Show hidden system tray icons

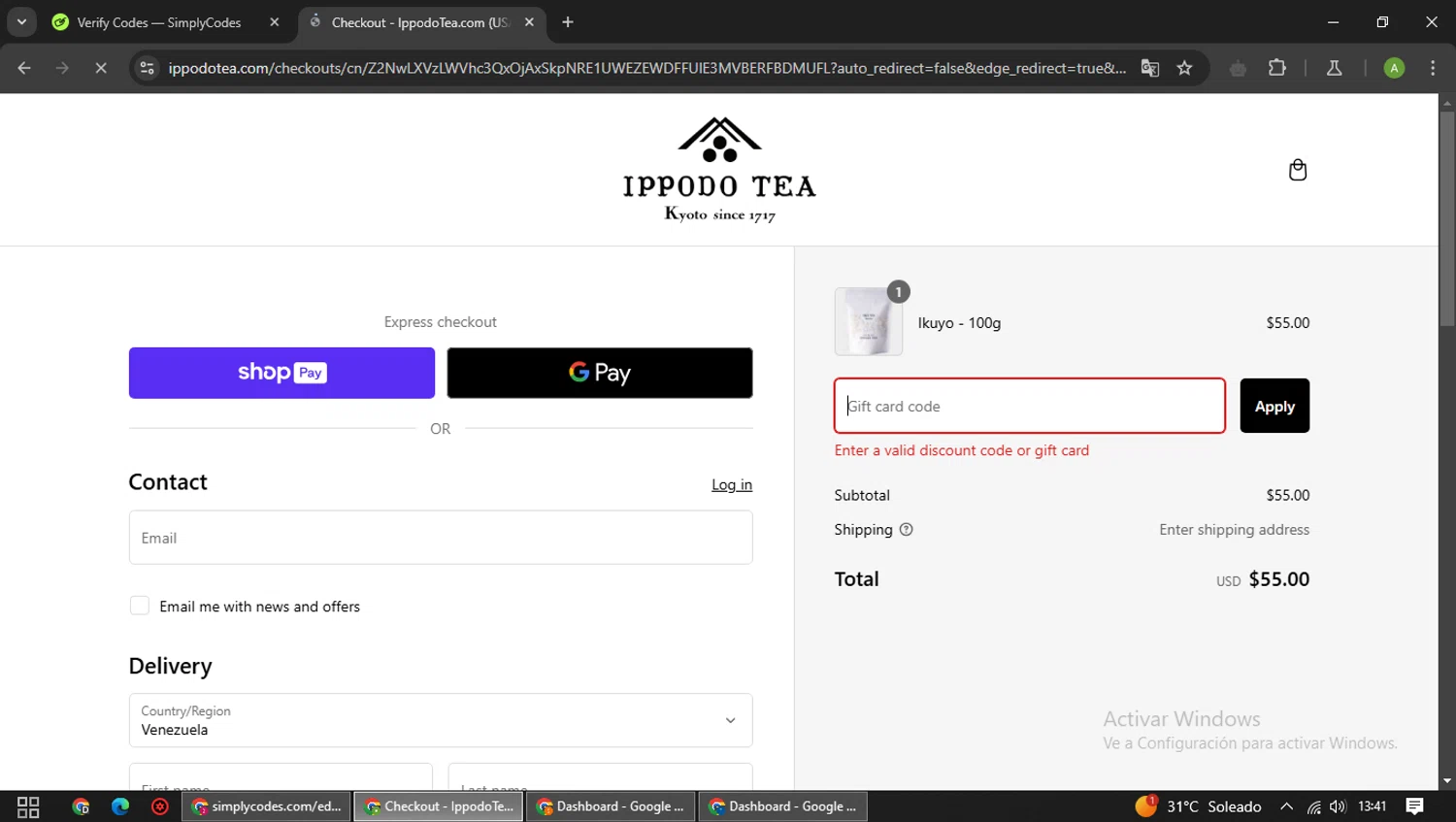pyautogui.click(x=1286, y=806)
